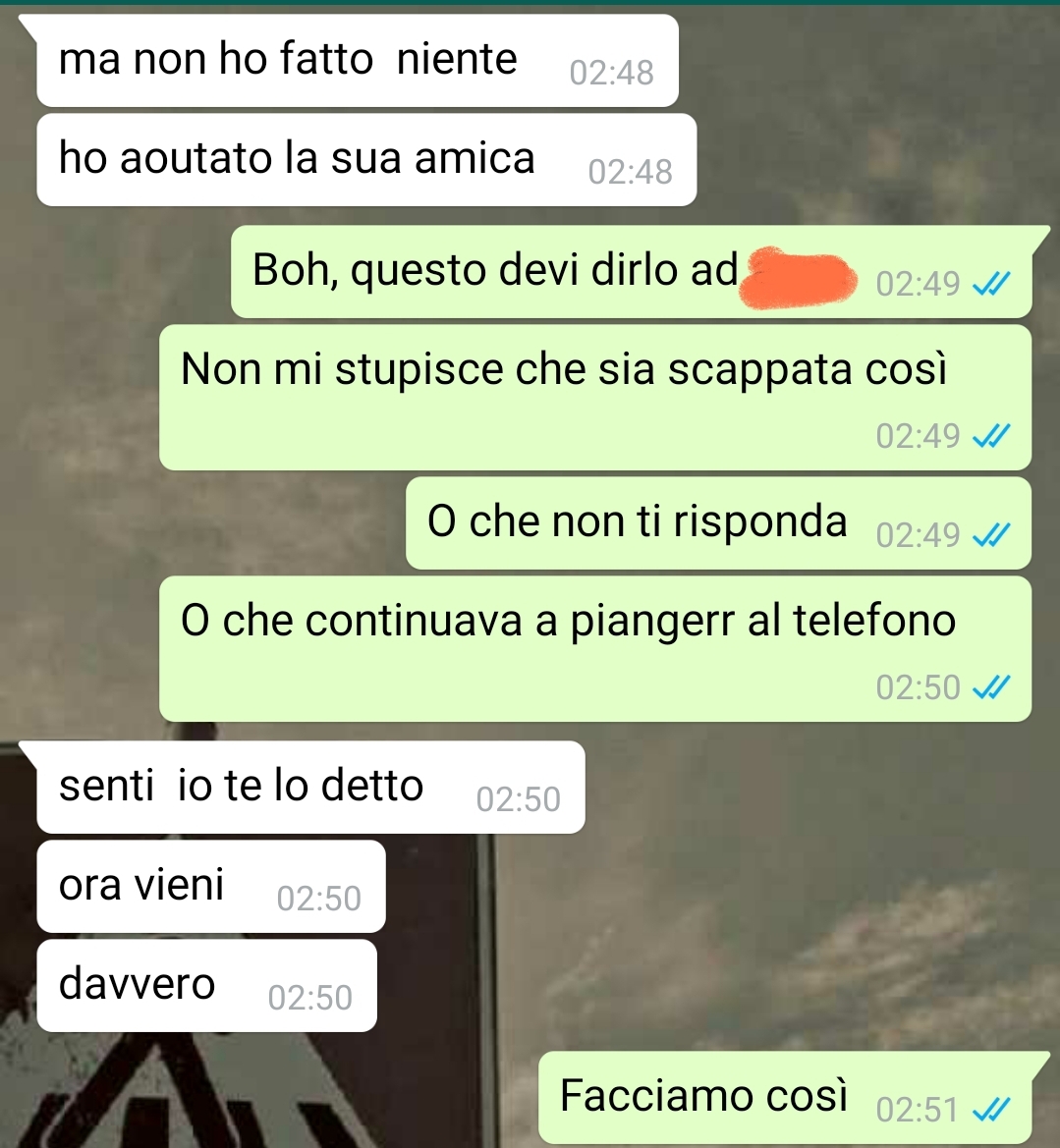Select the message 'ma non ho fatto niente'
Image resolution: width=1060 pixels, height=1148 pixels.
[x=358, y=61]
